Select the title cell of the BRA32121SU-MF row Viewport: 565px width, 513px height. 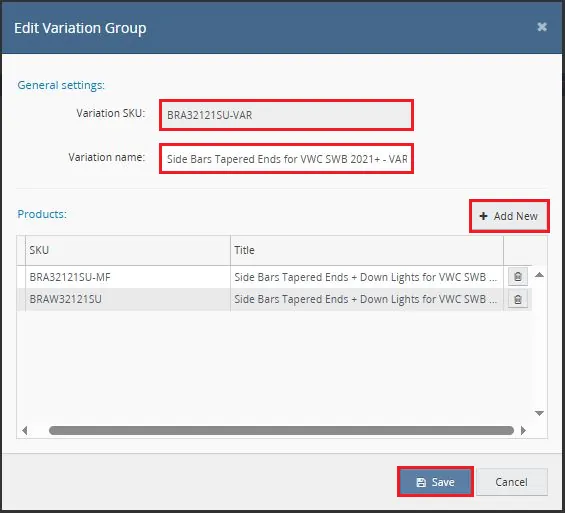click(367, 277)
